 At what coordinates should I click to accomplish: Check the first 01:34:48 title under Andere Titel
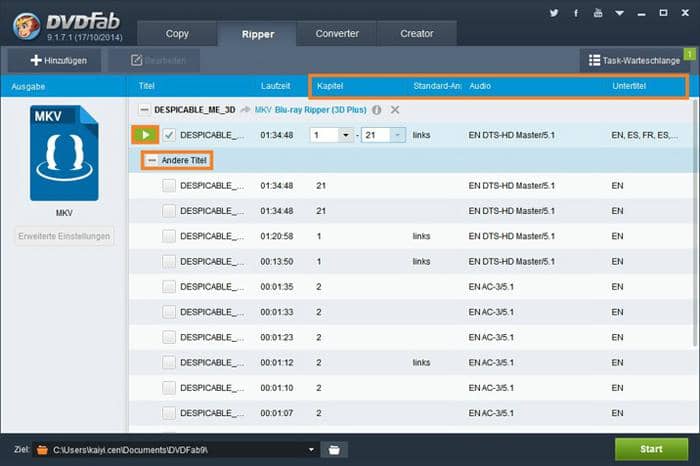click(169, 186)
